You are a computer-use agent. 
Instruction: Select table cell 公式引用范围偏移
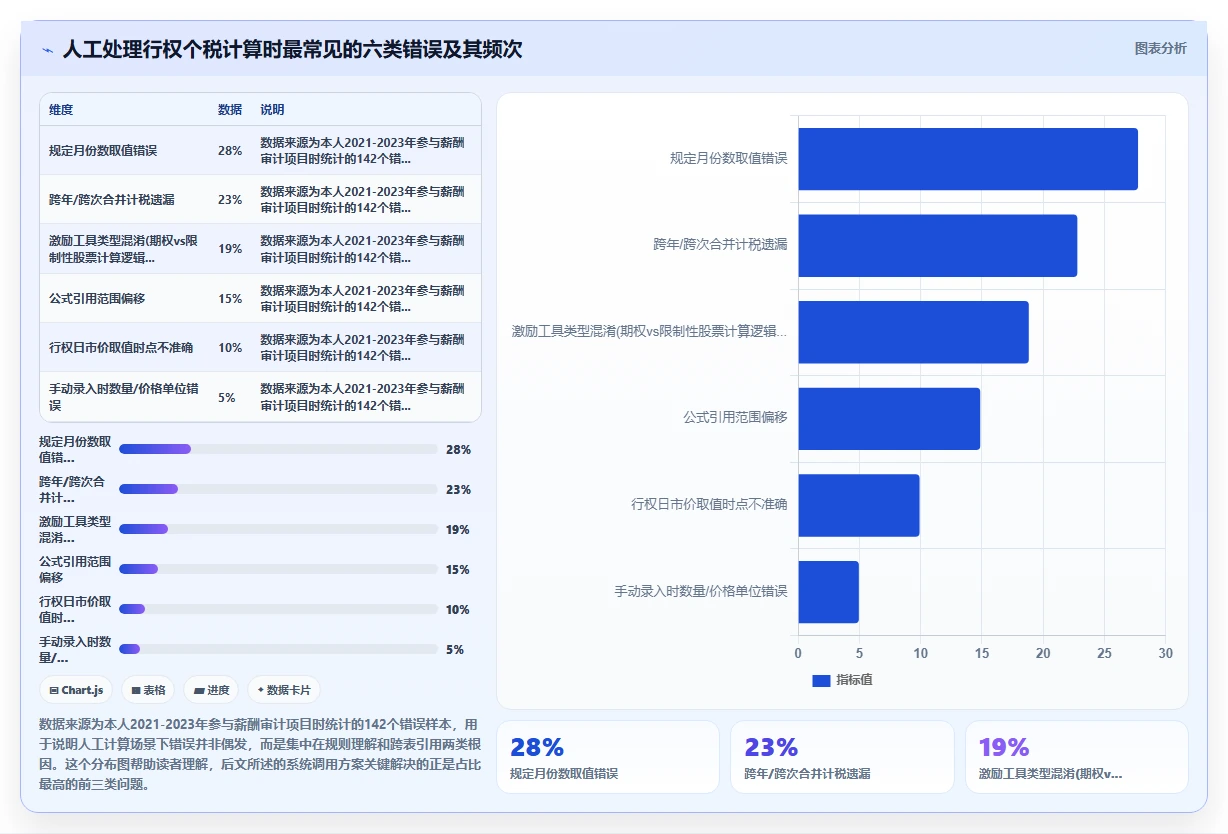tap(97, 298)
